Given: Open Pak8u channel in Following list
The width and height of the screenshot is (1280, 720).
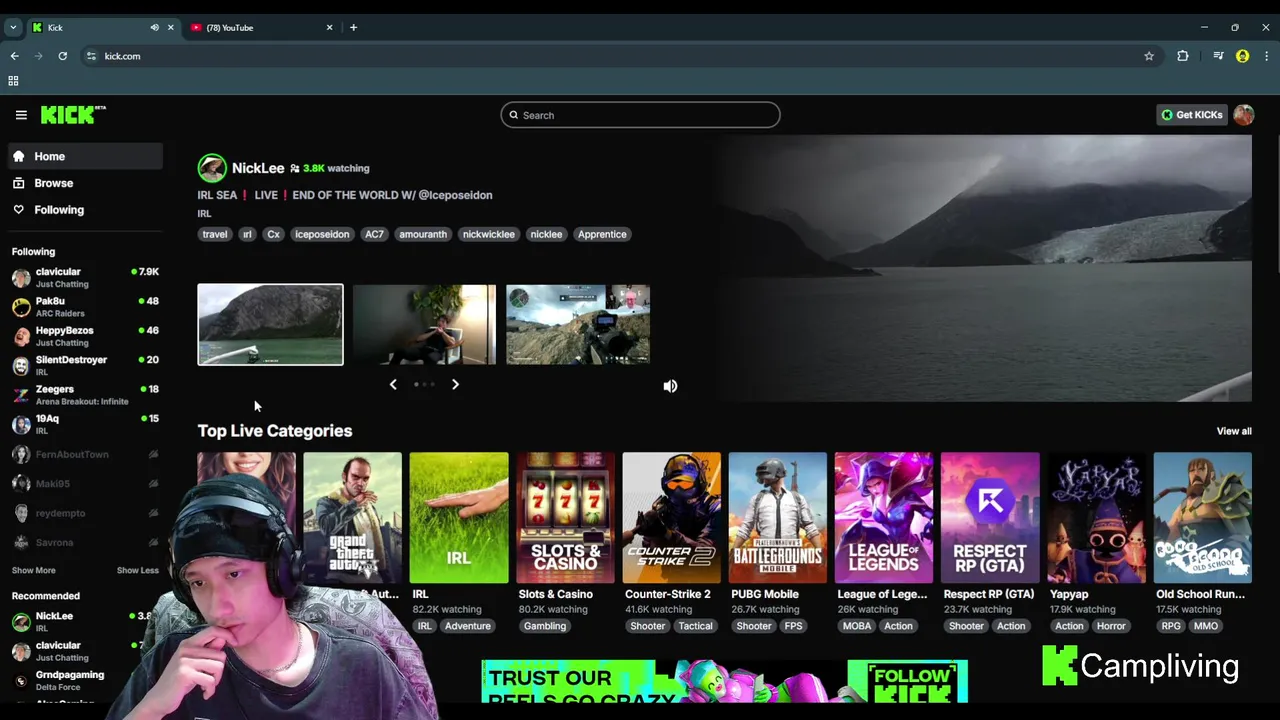Looking at the screenshot, I should 86,307.
